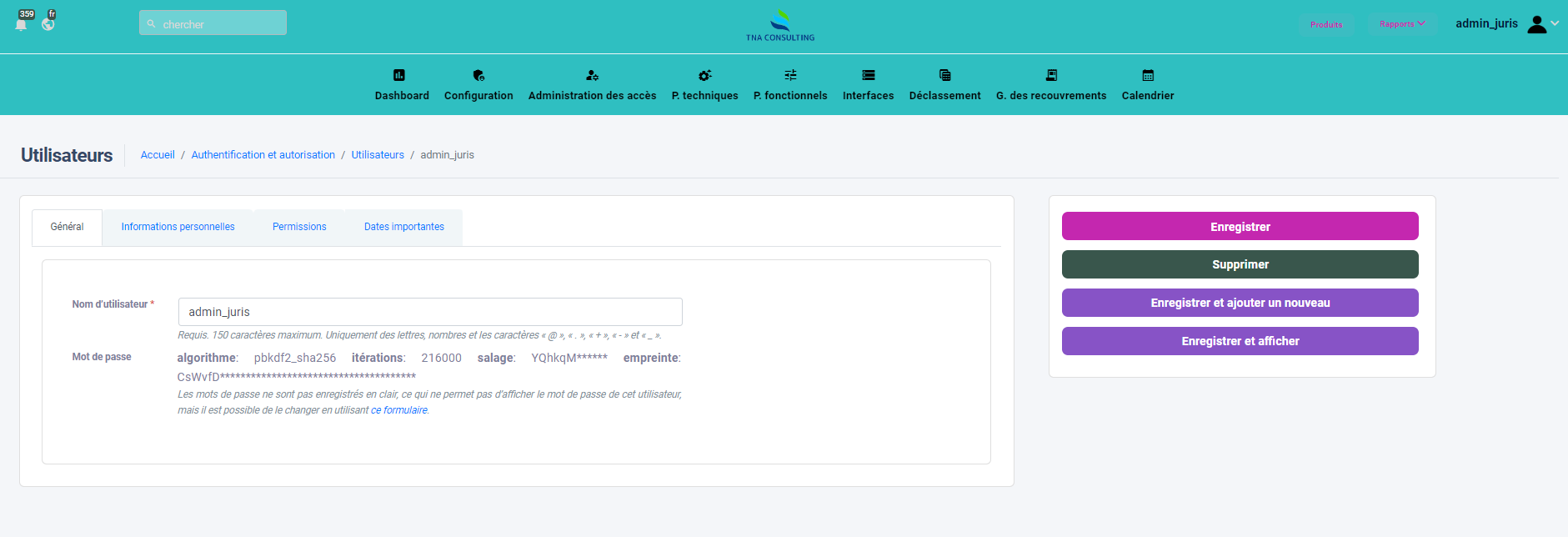Open Interfaces menu icon

pos(868,75)
